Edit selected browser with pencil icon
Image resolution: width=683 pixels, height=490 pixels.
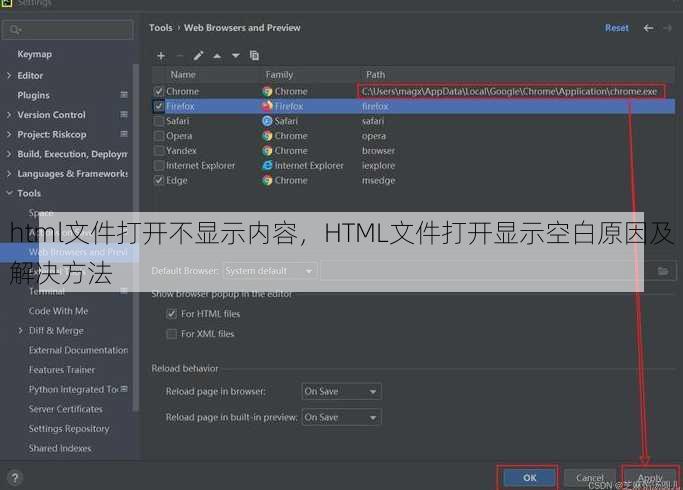pyautogui.click(x=198, y=56)
